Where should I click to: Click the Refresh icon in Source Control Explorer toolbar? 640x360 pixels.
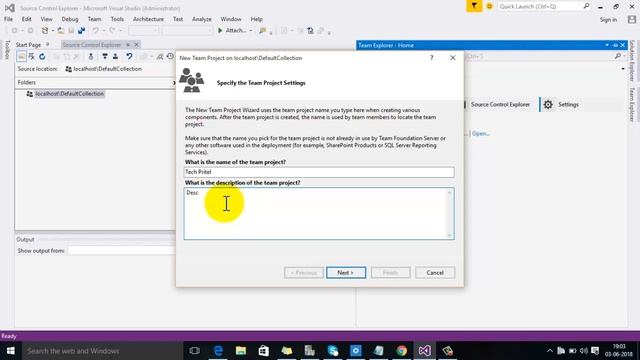(x=42, y=57)
